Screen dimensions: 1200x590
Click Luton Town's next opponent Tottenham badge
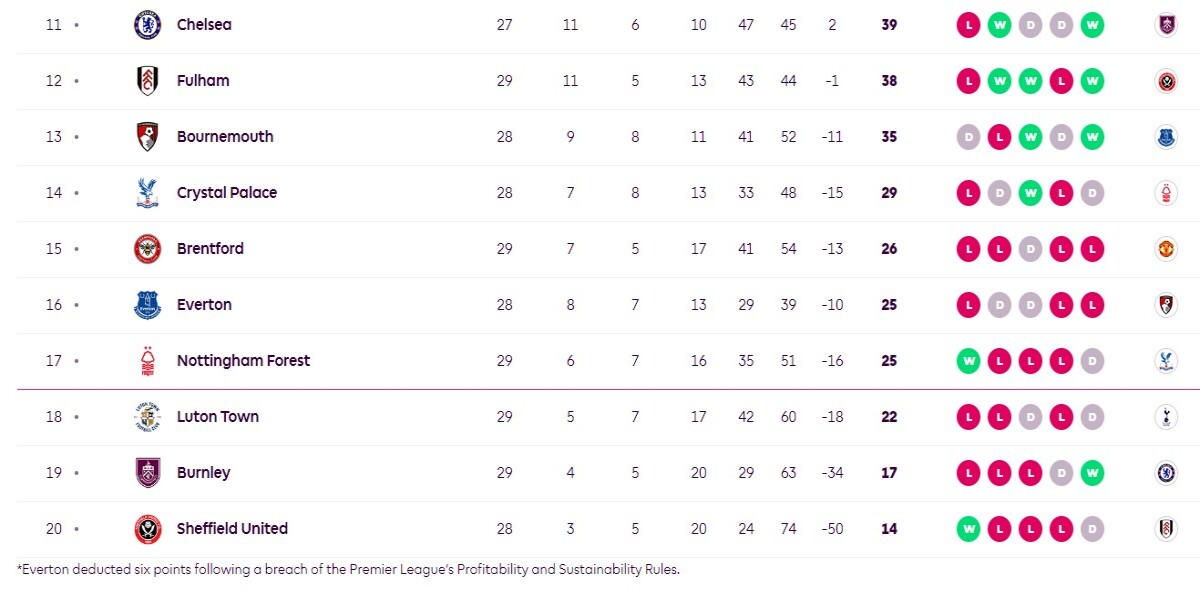(x=1165, y=417)
